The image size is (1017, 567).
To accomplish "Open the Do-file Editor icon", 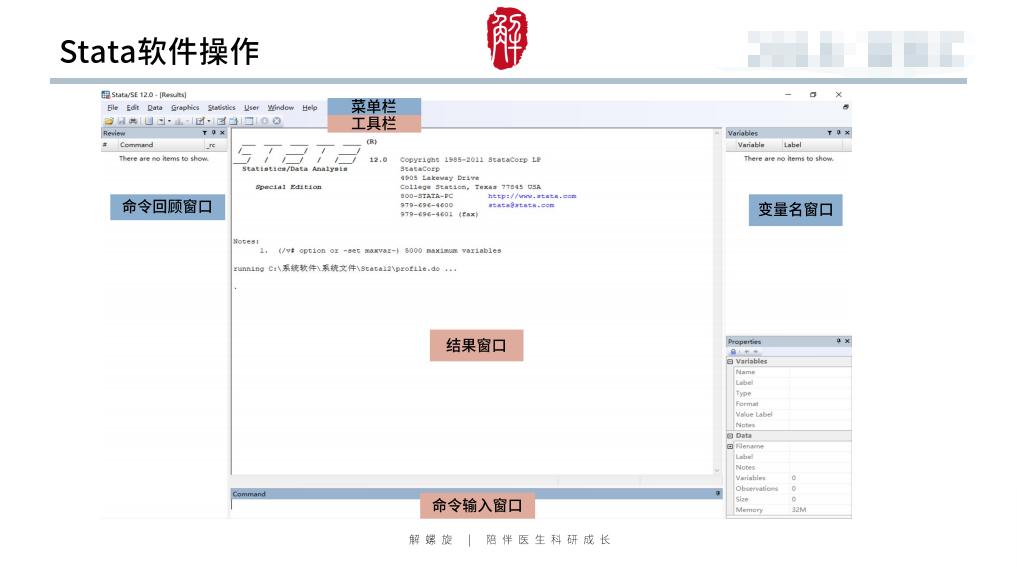I will 200,121.
